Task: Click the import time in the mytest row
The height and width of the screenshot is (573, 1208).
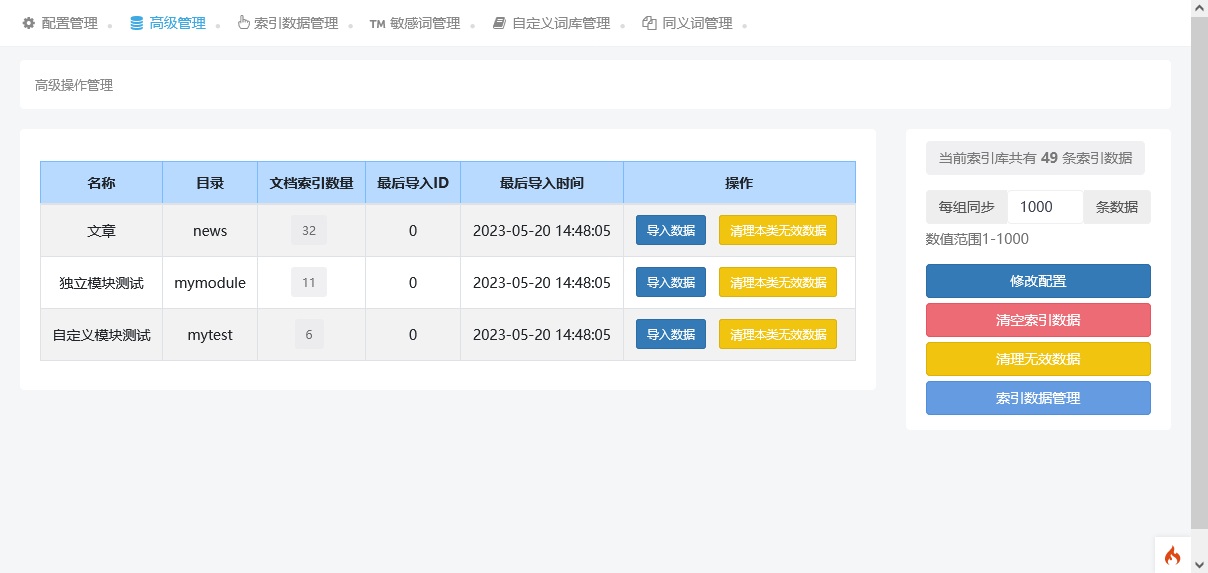Action: coord(542,334)
